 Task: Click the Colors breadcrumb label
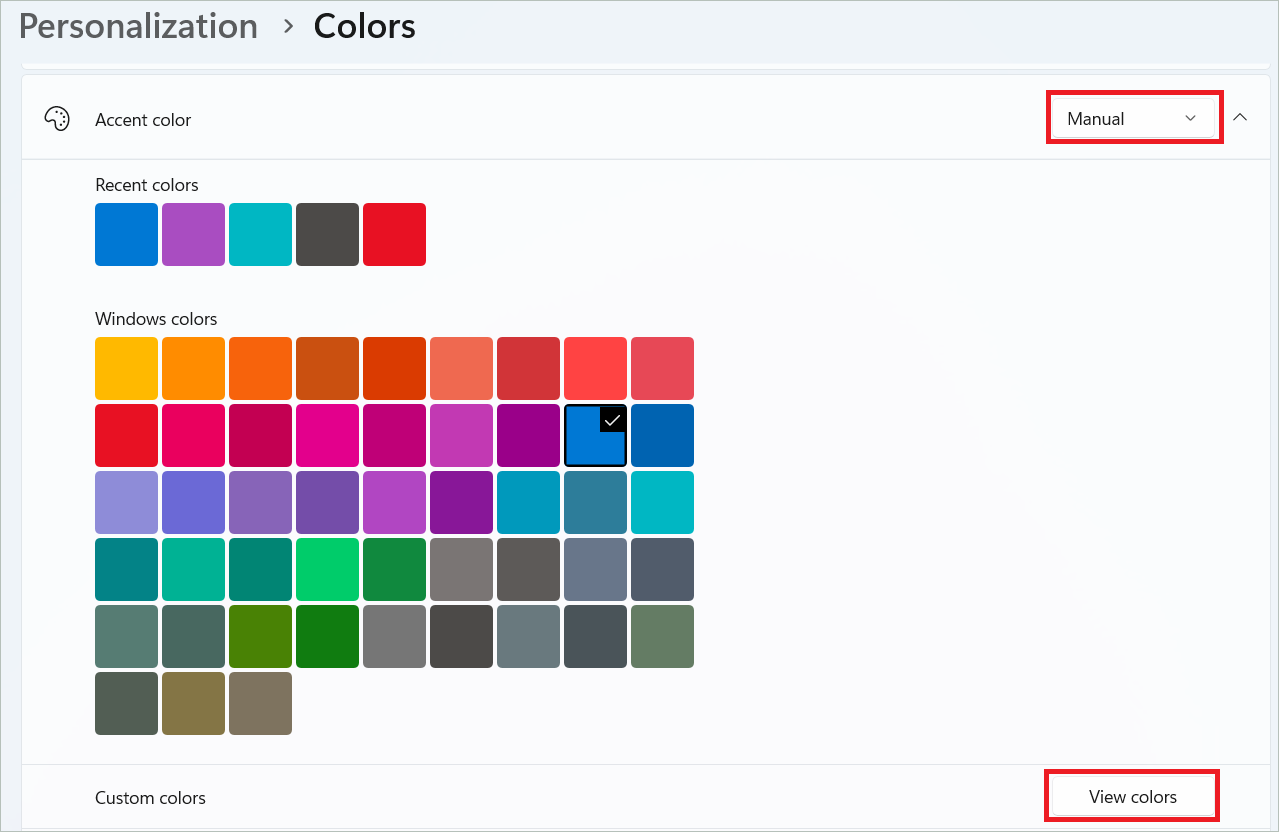tap(364, 25)
